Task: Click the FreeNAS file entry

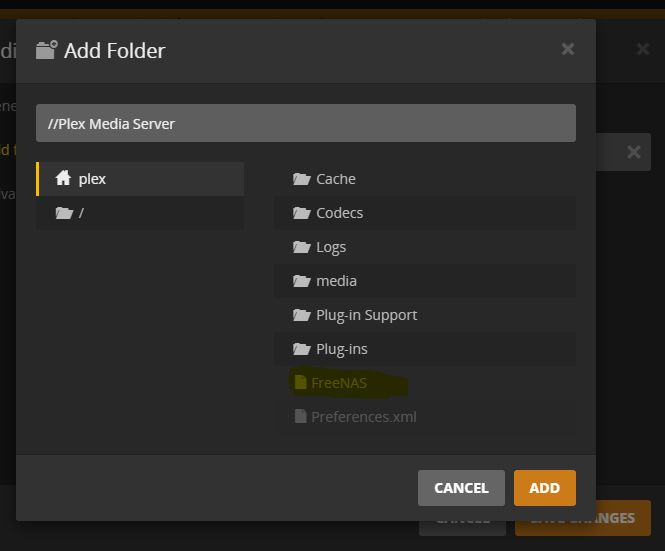Action: pyautogui.click(x=425, y=383)
